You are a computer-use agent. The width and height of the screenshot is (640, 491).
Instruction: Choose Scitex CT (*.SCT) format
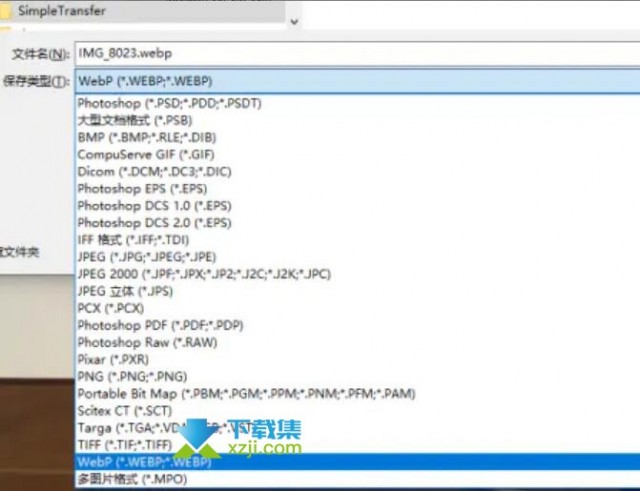tap(358, 411)
